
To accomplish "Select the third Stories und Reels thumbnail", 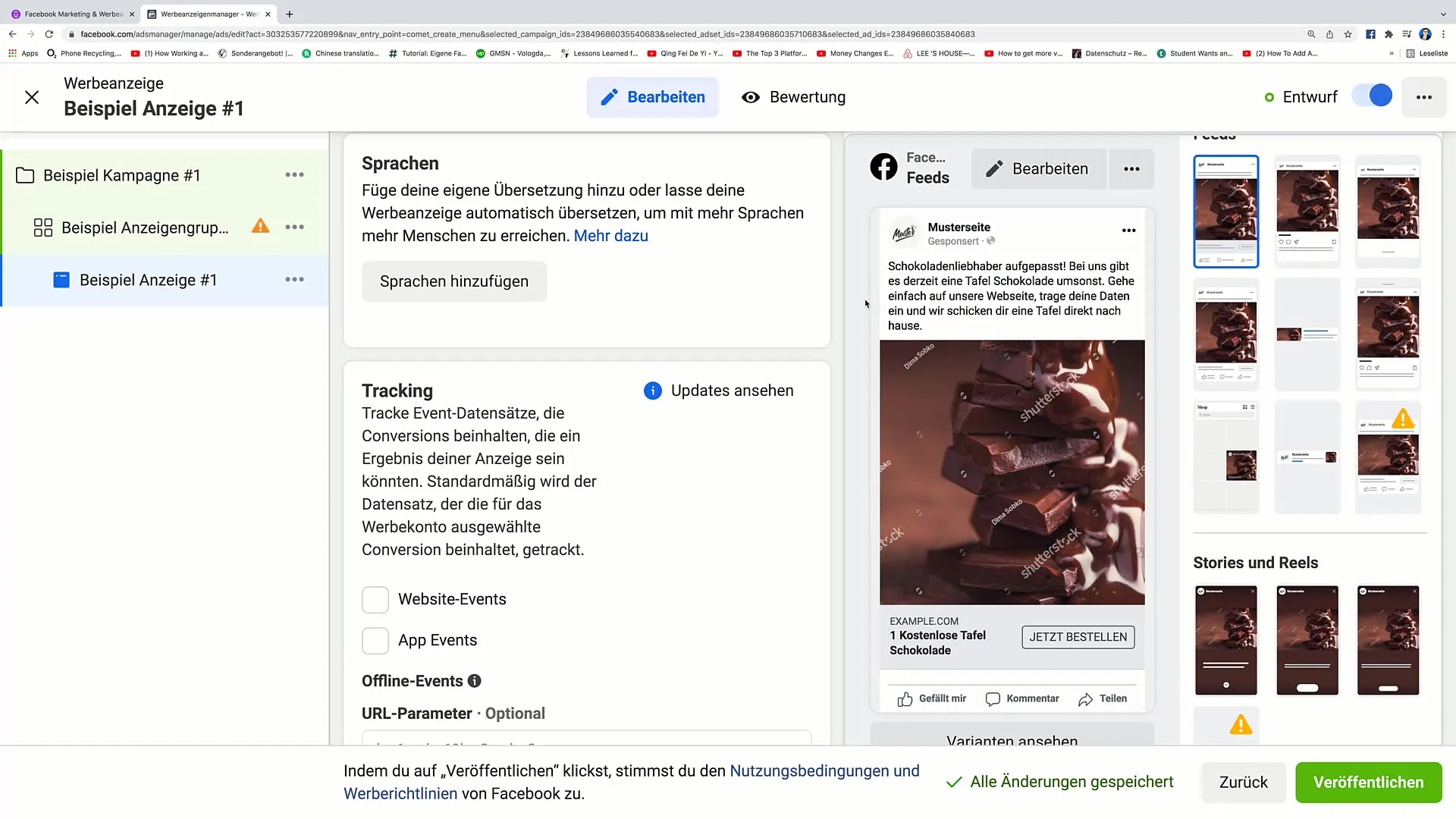I will point(1388,640).
